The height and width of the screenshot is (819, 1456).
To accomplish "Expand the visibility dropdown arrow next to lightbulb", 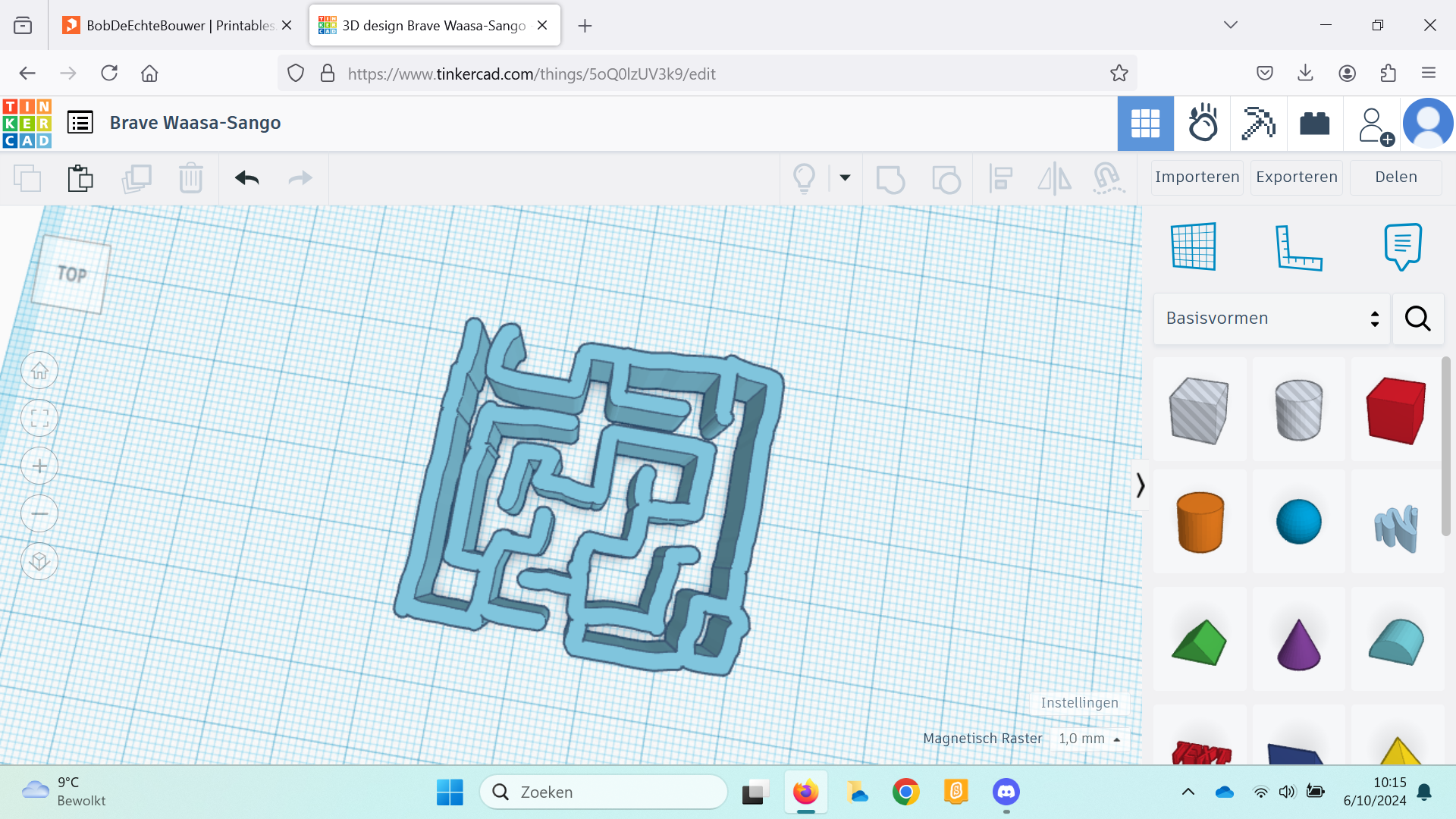I will 845,177.
